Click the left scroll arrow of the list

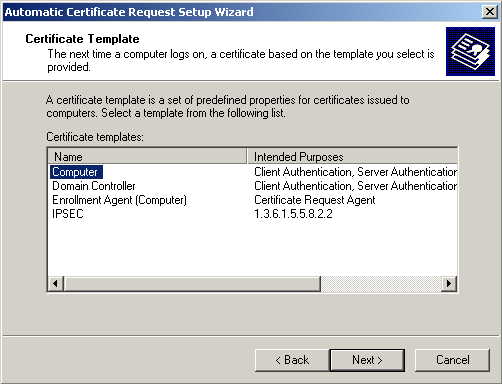[x=56, y=284]
